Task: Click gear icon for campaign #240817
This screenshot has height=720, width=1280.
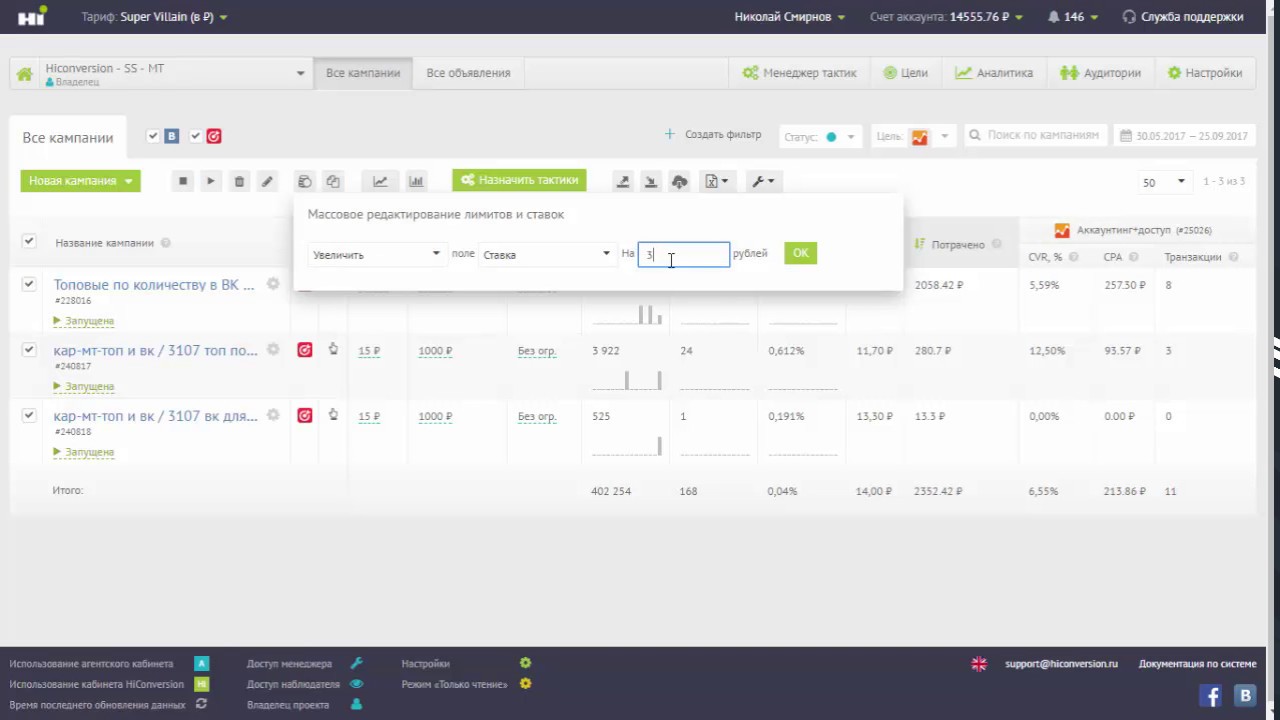Action: pyautogui.click(x=273, y=350)
